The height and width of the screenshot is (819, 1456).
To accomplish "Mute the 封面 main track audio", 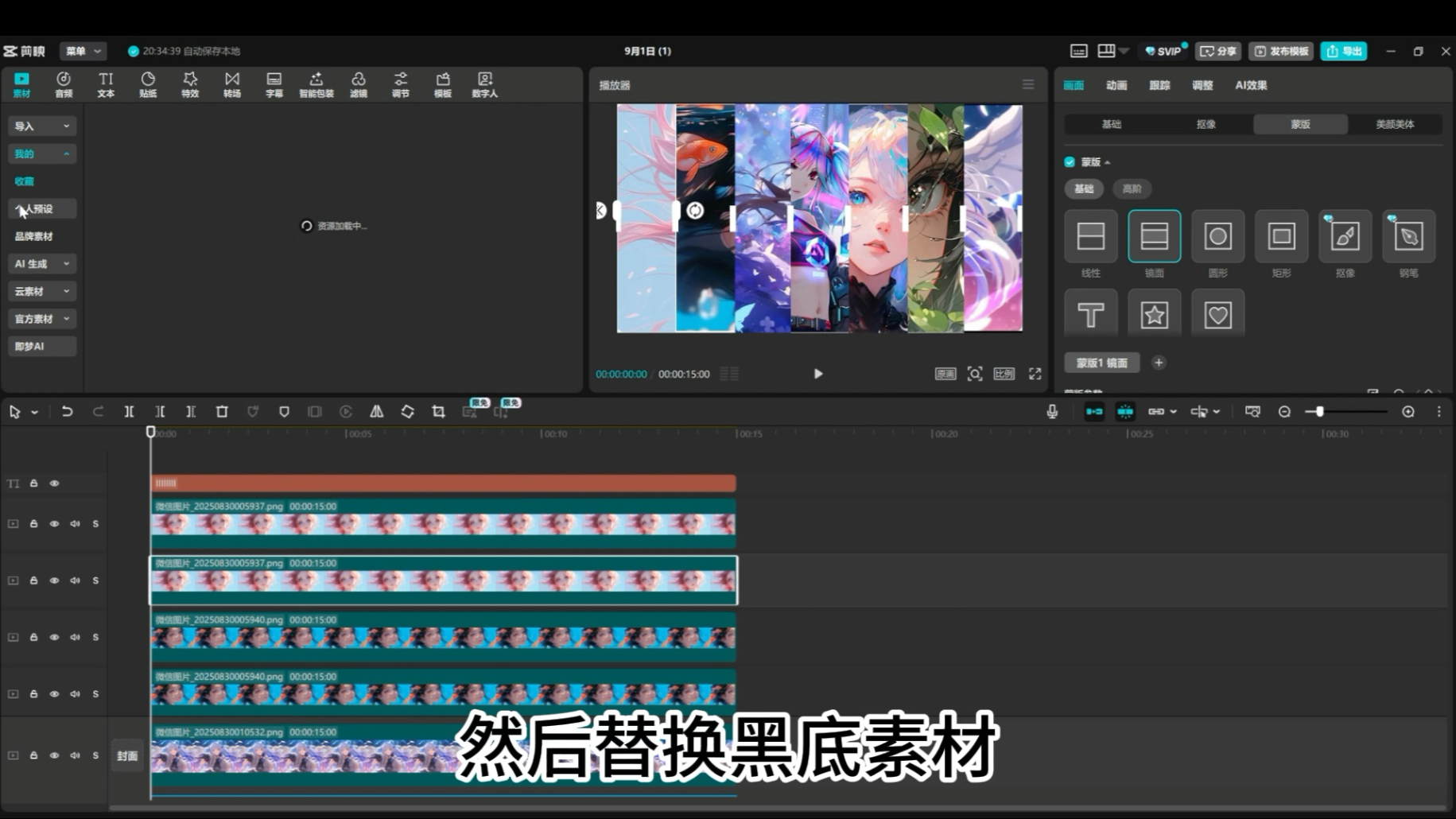I will coord(75,755).
